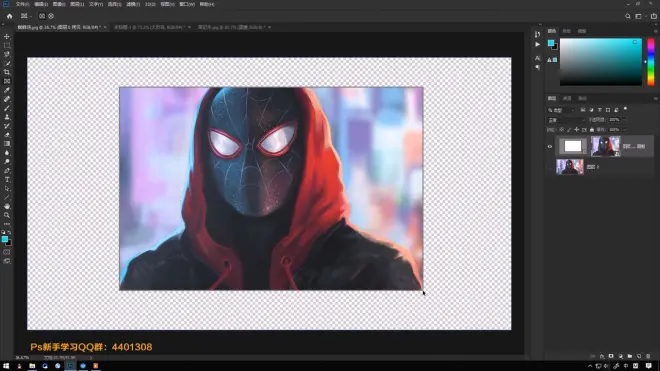The width and height of the screenshot is (660, 371).
Task: Show the hidden bottom layer via its visibility box
Action: 550,167
